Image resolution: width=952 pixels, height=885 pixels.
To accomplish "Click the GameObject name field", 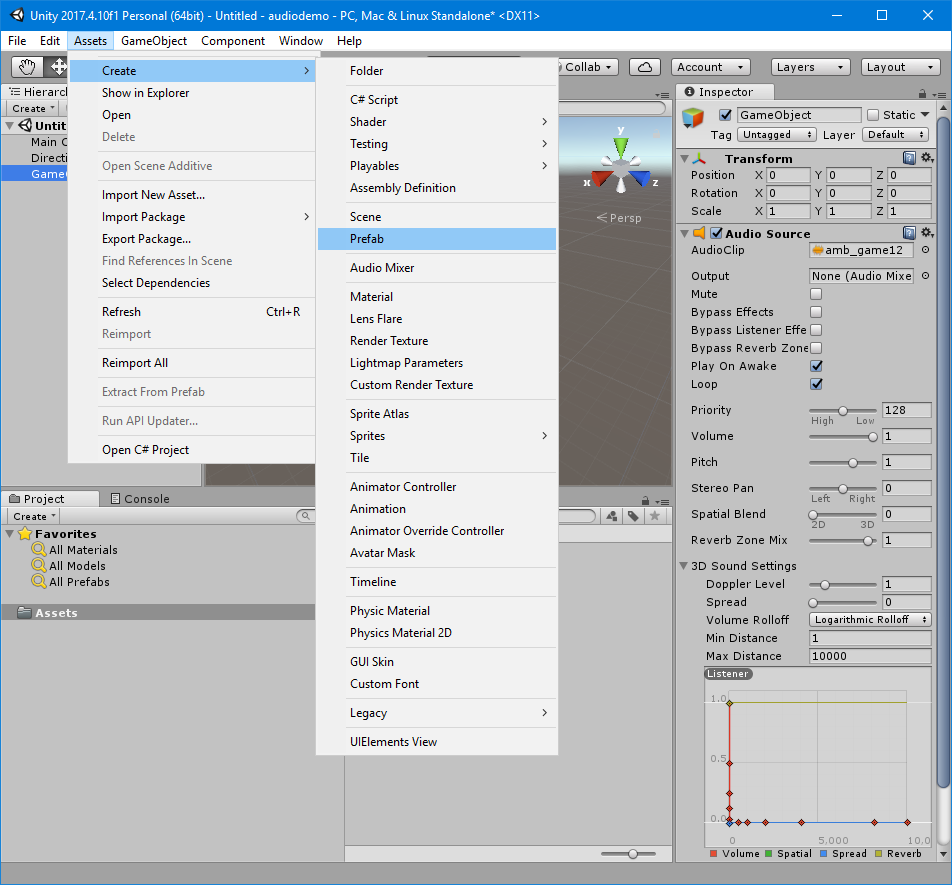I will [x=798, y=115].
